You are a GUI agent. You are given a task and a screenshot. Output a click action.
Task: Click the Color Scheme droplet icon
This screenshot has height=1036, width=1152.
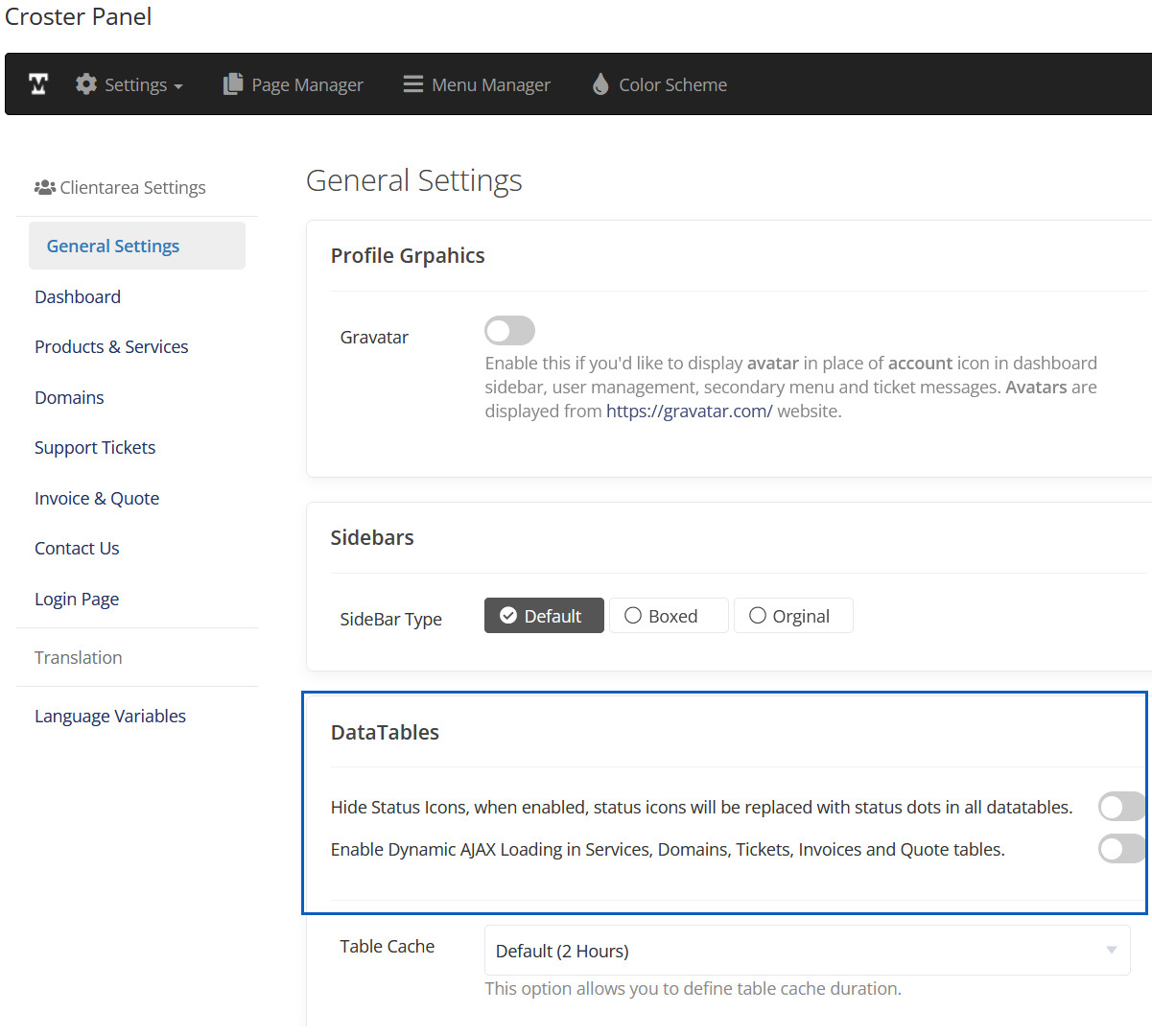coord(600,84)
